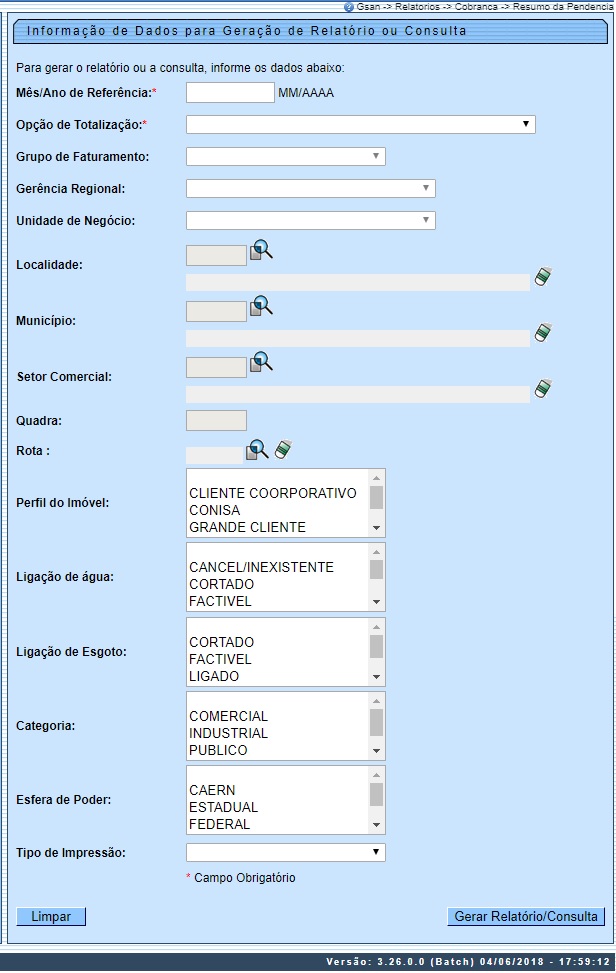
Task: Click the Setor Comercial search icon
Action: coord(261,363)
